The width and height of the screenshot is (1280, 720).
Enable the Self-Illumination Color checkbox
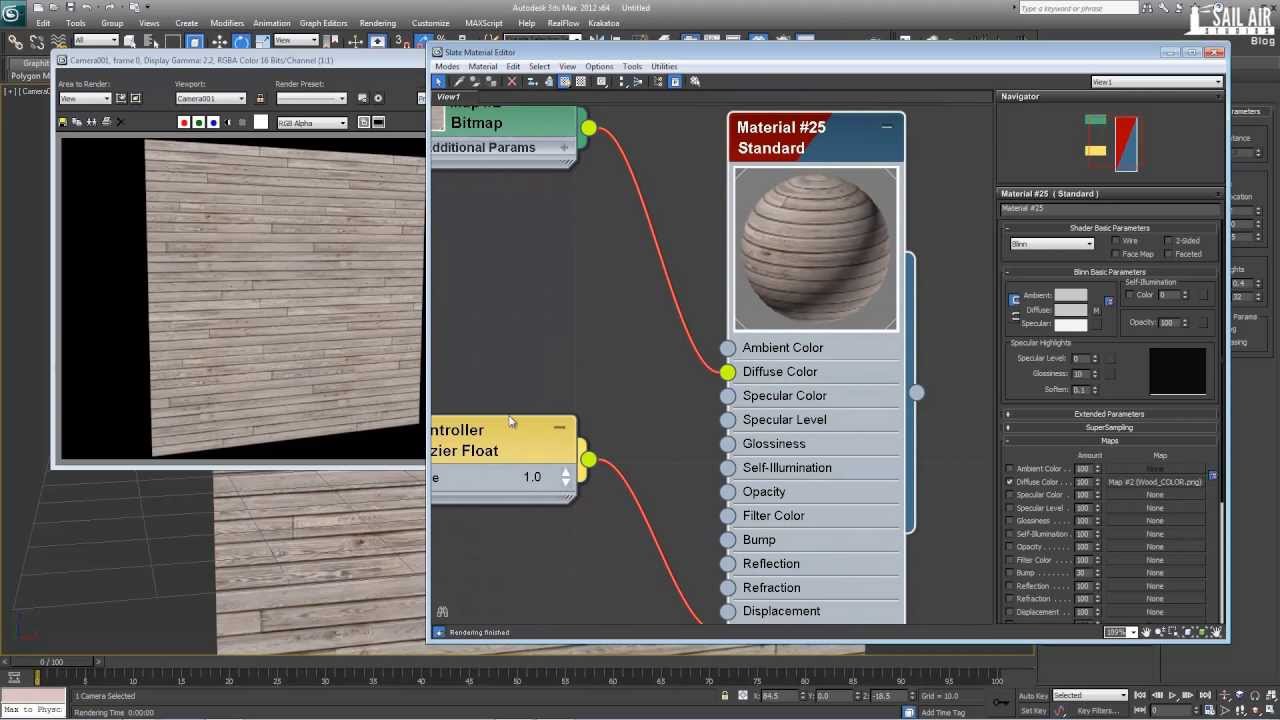1130,295
